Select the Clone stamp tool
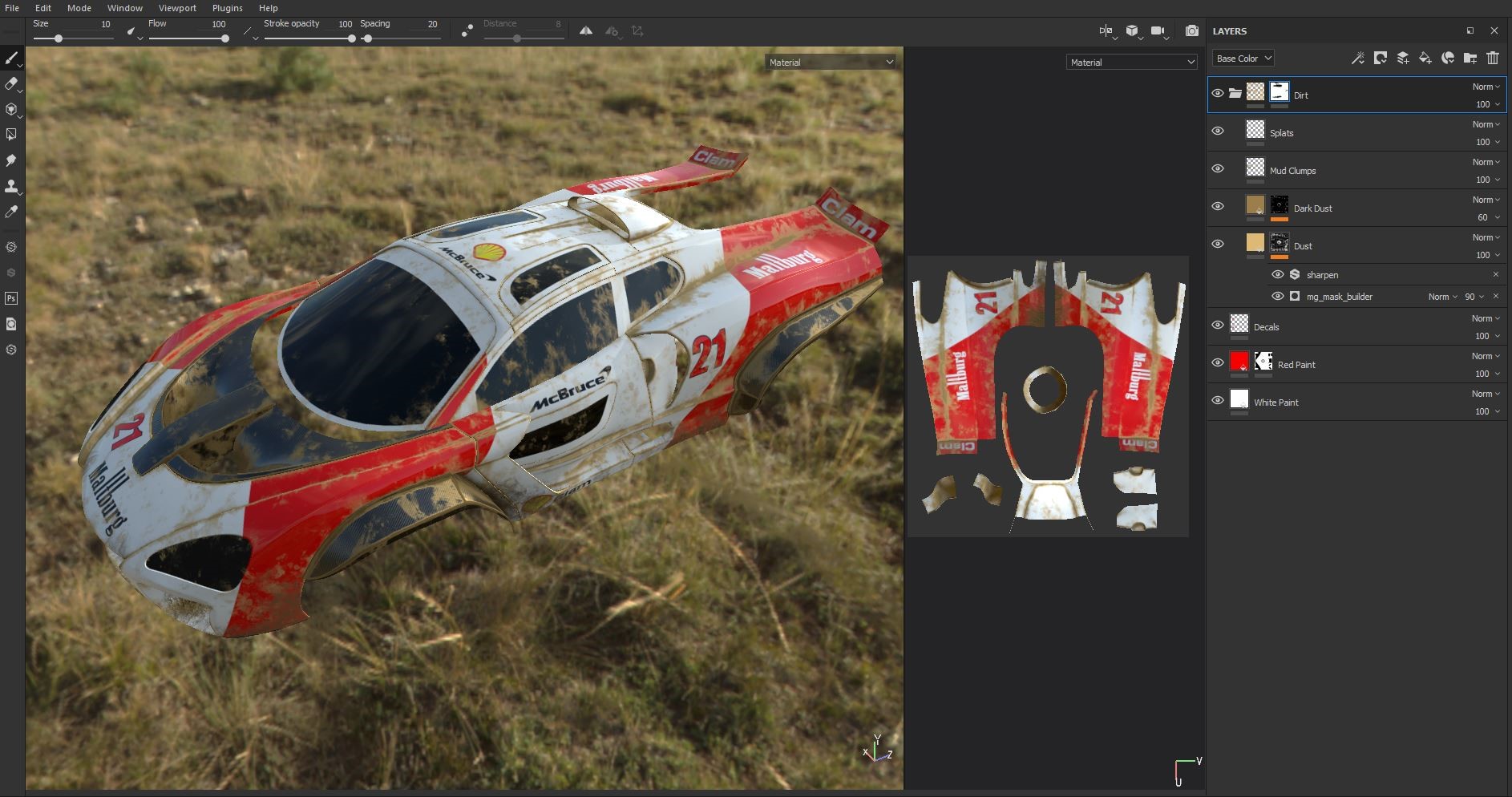This screenshot has height=797, width=1512. click(x=11, y=186)
